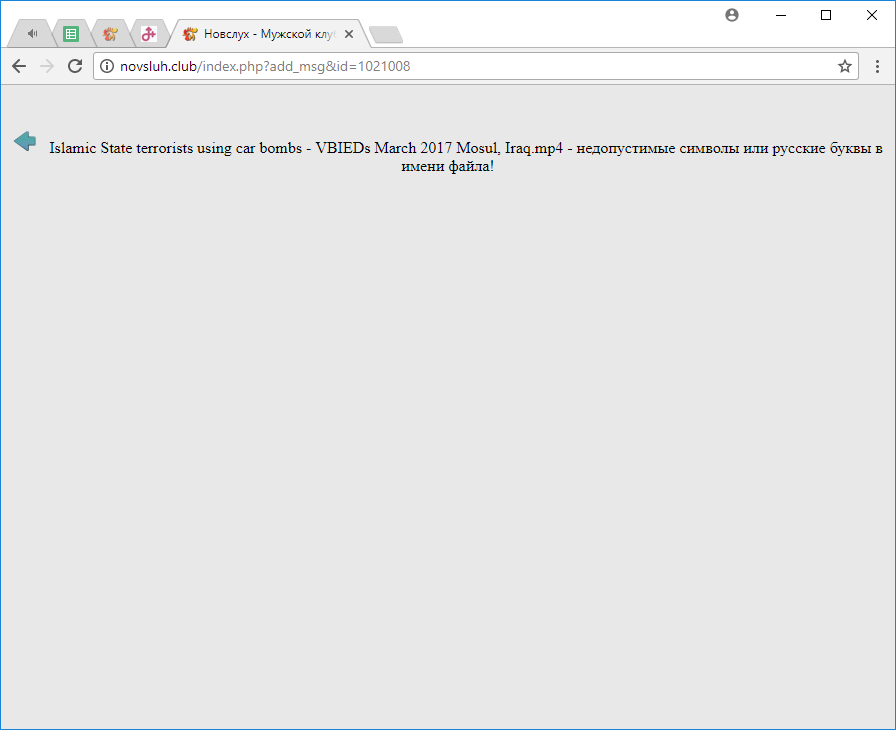Viewport: 896px width, 730px height.
Task: Open Chrome three-dot menu
Action: pyautogui.click(x=877, y=67)
